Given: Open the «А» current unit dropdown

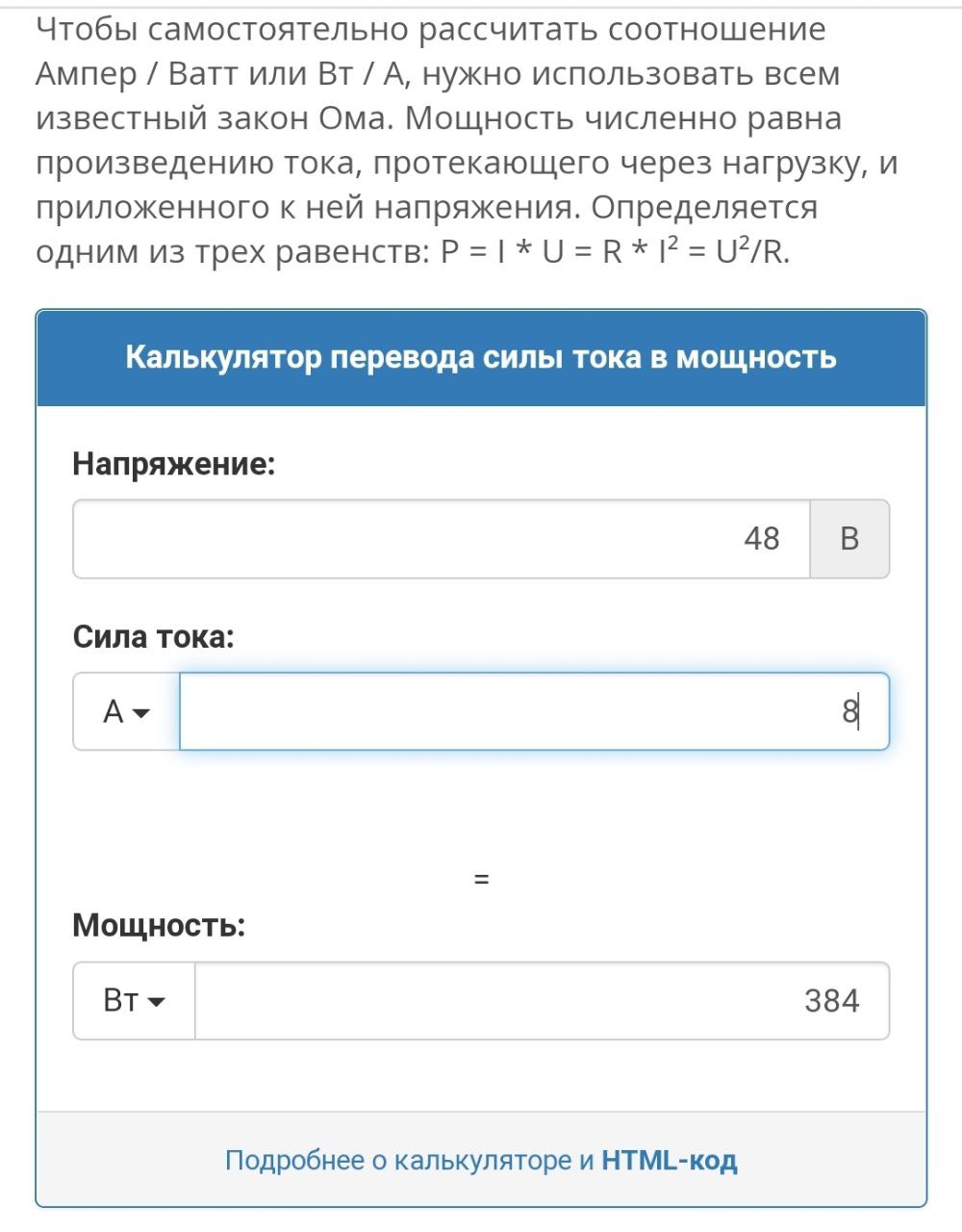Looking at the screenshot, I should (x=127, y=712).
